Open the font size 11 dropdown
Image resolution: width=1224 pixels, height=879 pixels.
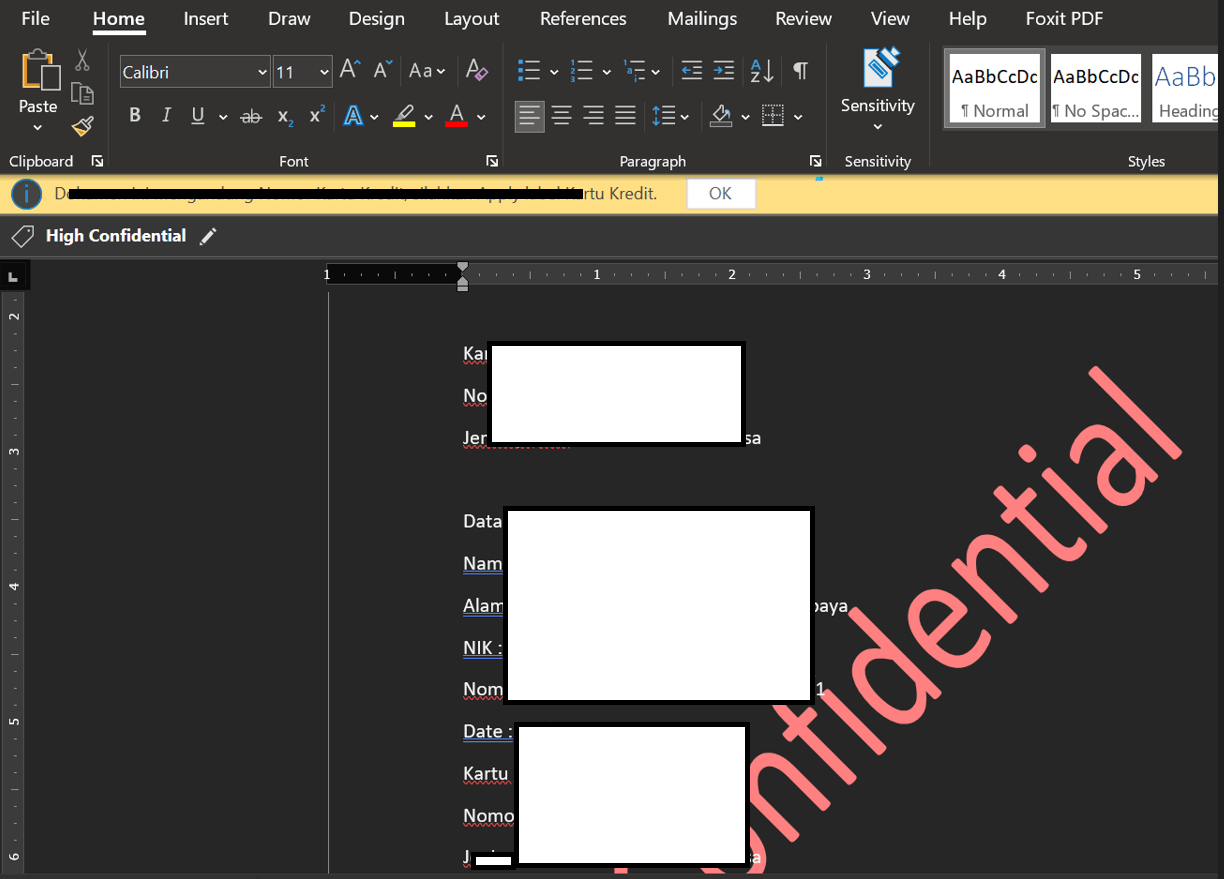[324, 72]
